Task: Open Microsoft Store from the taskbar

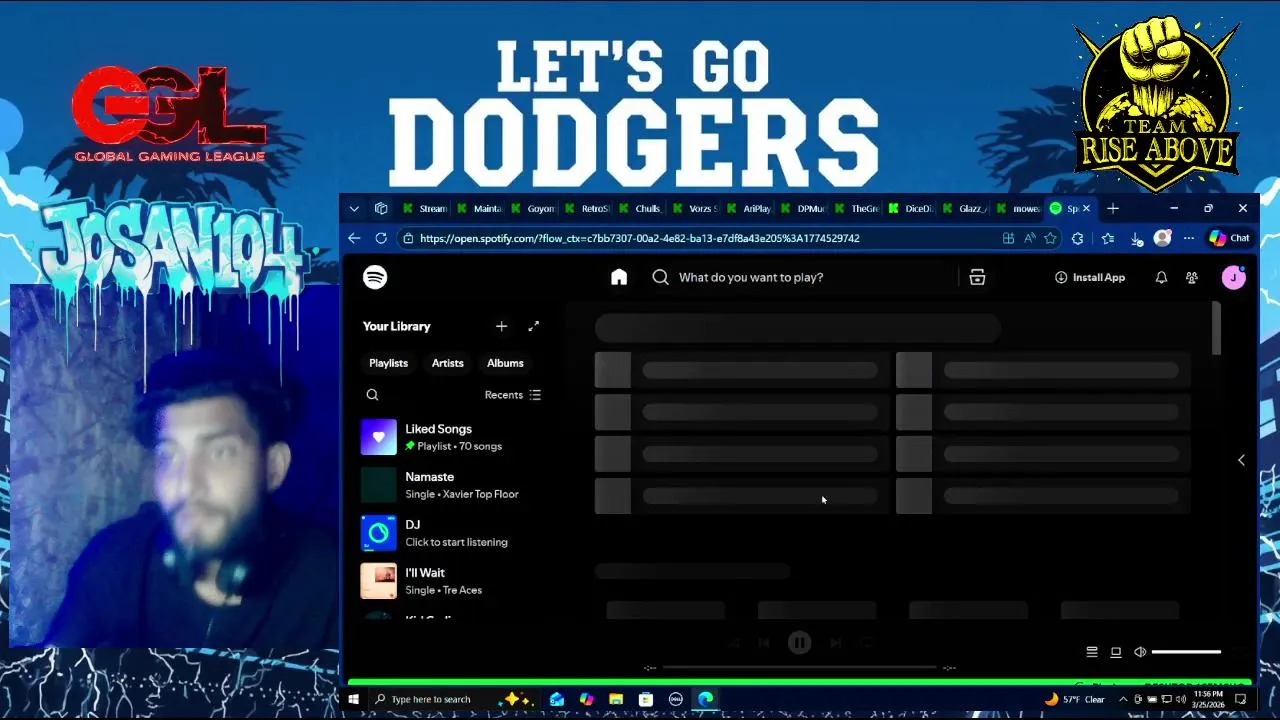Action: click(x=646, y=699)
